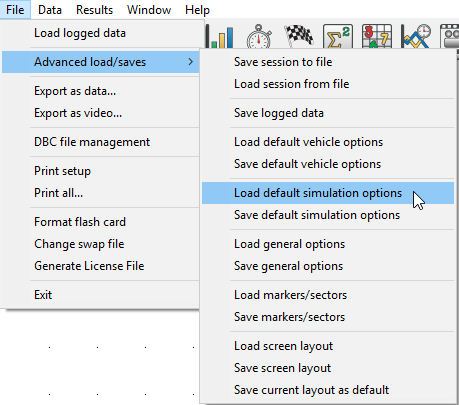Click the bar chart toolbar icon
This screenshot has height=405, width=459.
pyautogui.click(x=219, y=36)
